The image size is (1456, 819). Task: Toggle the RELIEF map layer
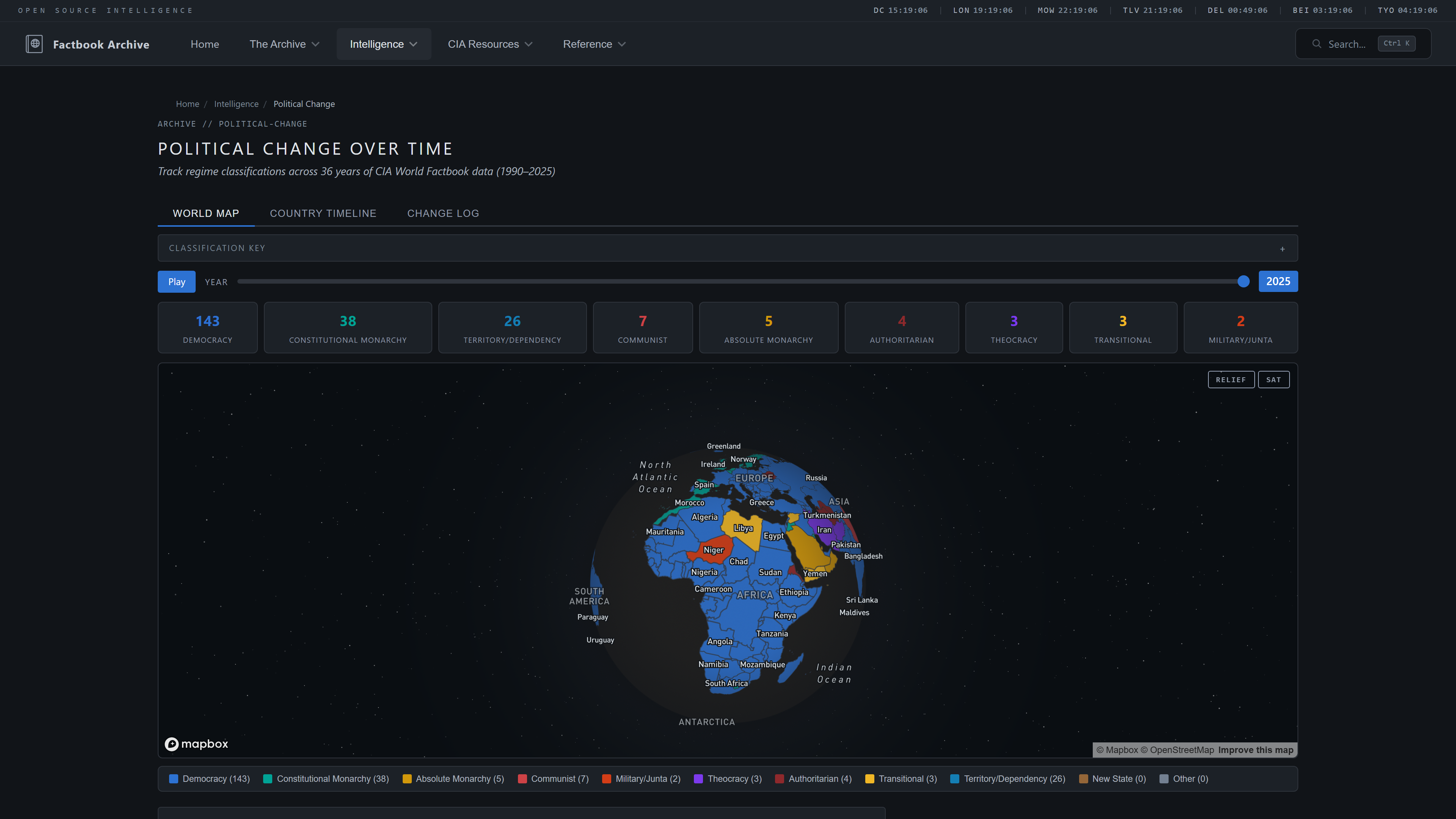pyautogui.click(x=1230, y=380)
